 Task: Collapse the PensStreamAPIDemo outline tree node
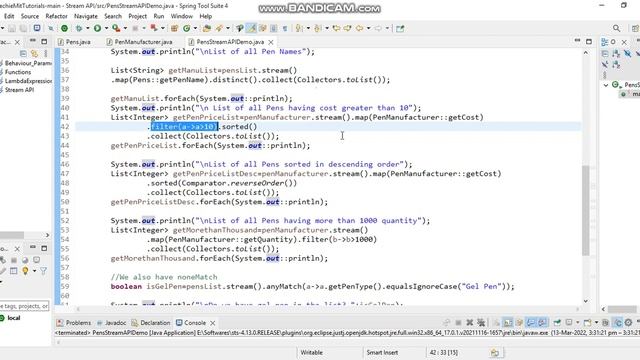606,85
